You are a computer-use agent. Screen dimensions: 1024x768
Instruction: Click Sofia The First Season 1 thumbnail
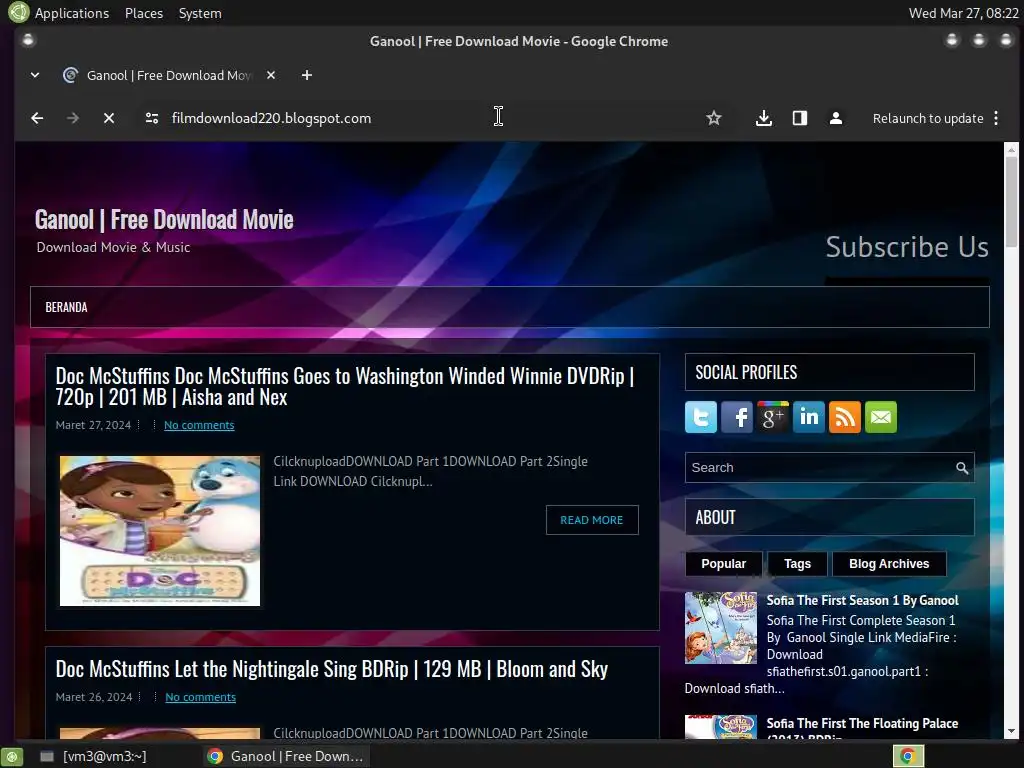coord(720,628)
